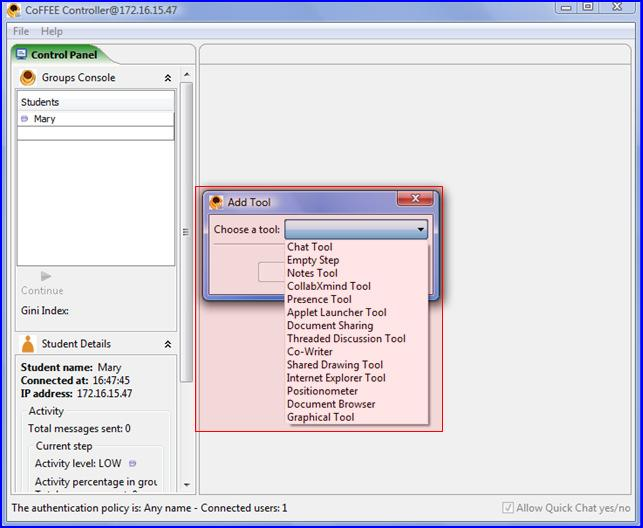This screenshot has height=528, width=643.
Task: Click the Continue play button
Action: click(x=46, y=276)
